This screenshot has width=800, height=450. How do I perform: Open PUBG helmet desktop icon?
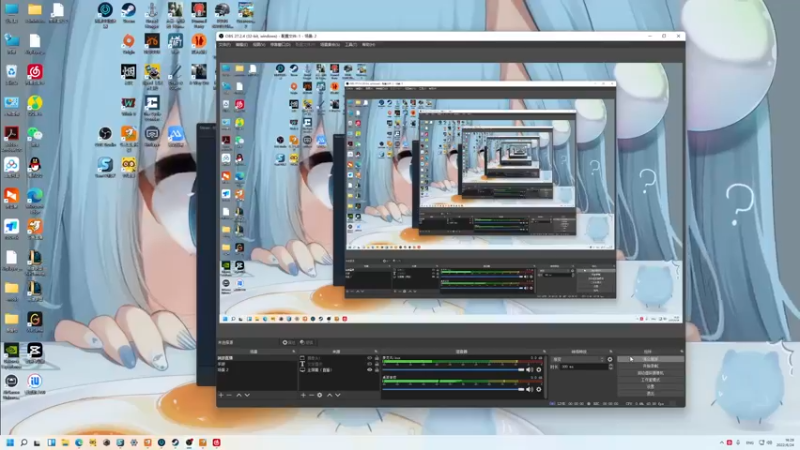(222, 11)
